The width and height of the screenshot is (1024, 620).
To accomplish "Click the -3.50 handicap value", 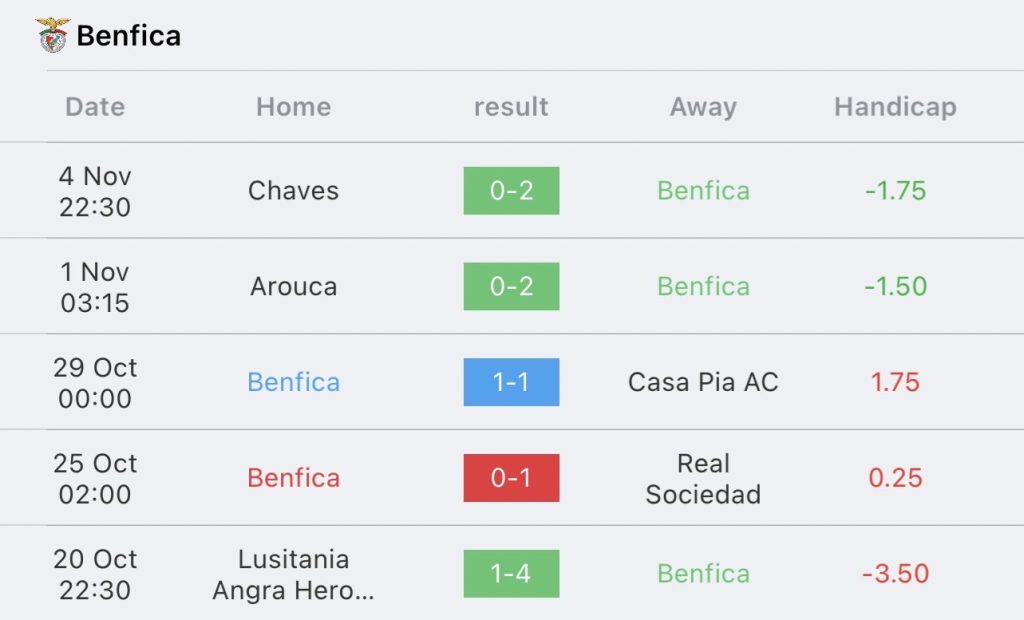I will coord(895,574).
